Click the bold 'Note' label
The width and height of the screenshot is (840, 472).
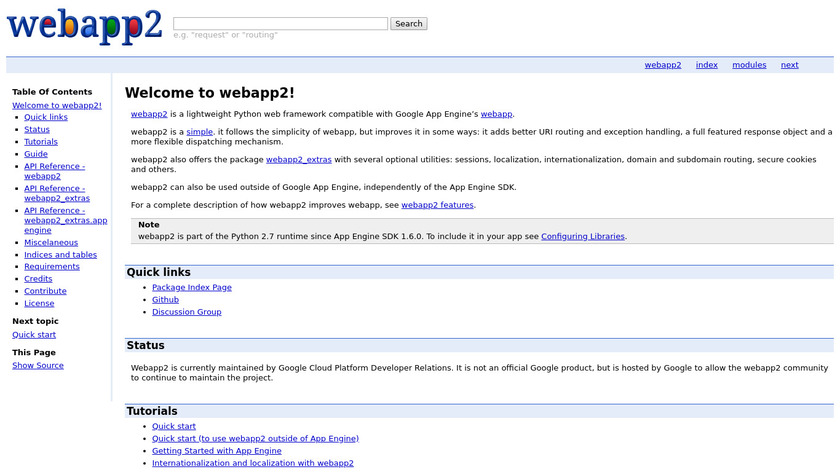pyautogui.click(x=148, y=224)
